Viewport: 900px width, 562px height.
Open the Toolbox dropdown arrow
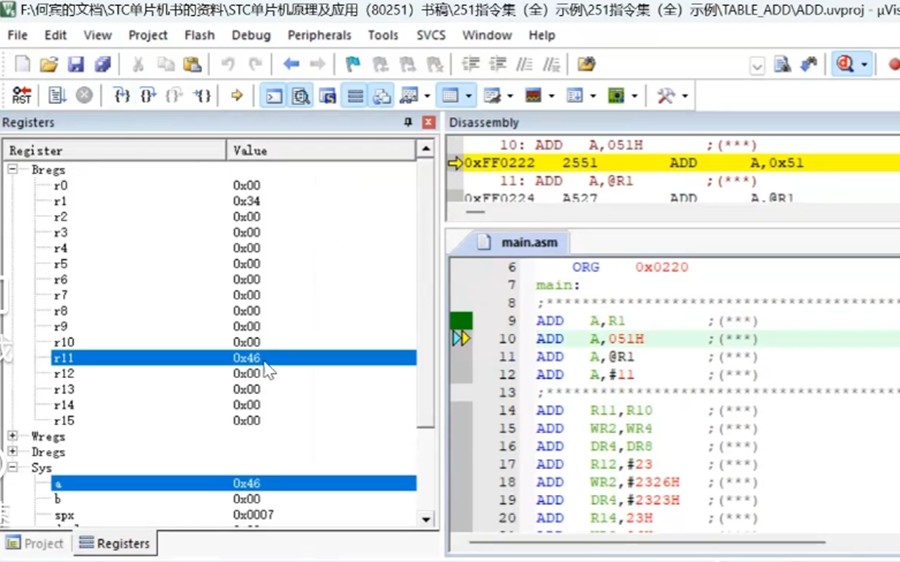pos(685,96)
